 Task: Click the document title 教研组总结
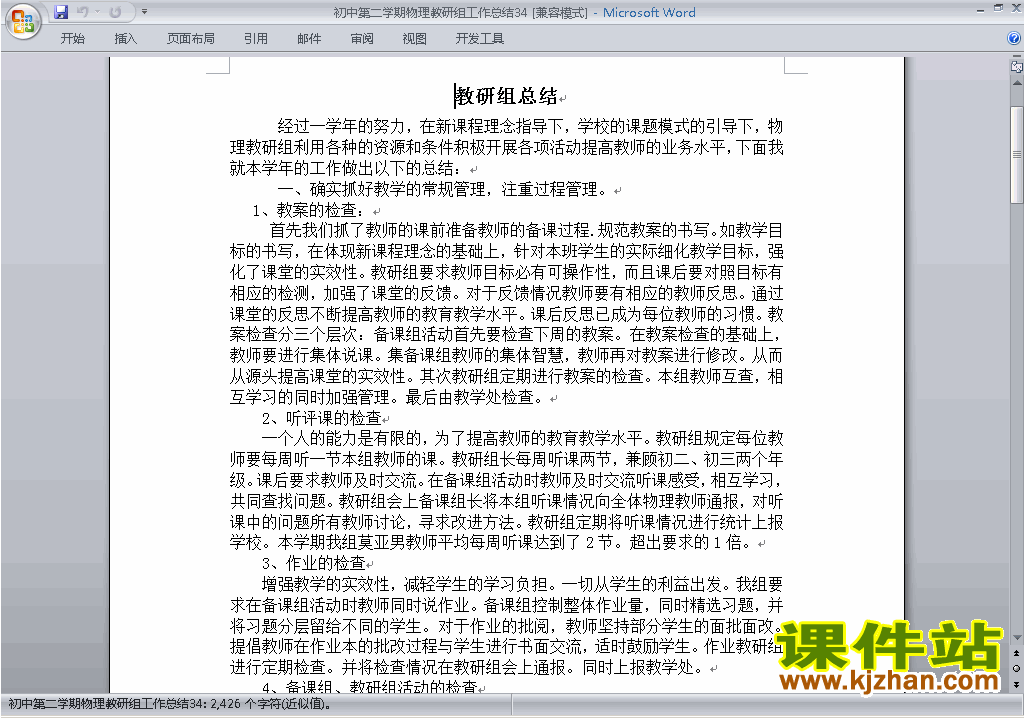point(507,96)
